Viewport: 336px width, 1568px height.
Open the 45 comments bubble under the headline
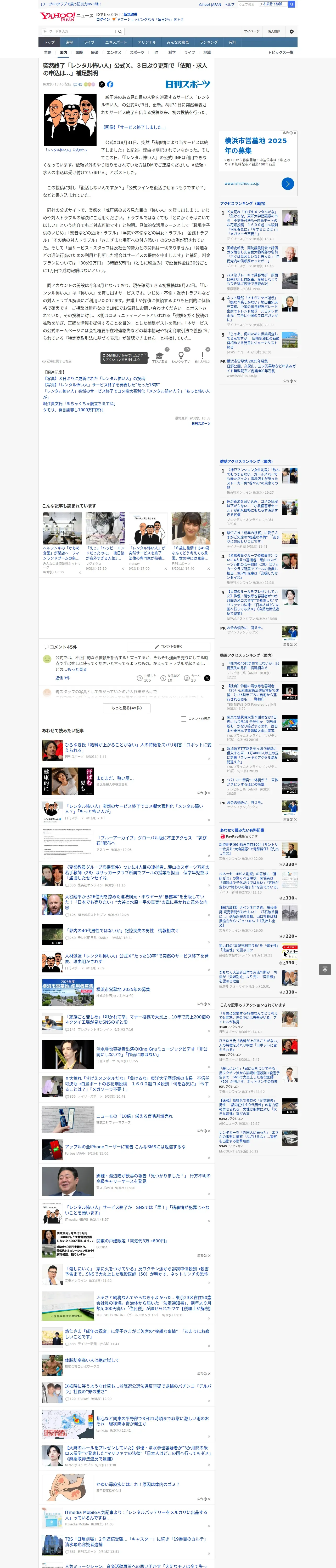click(x=78, y=85)
